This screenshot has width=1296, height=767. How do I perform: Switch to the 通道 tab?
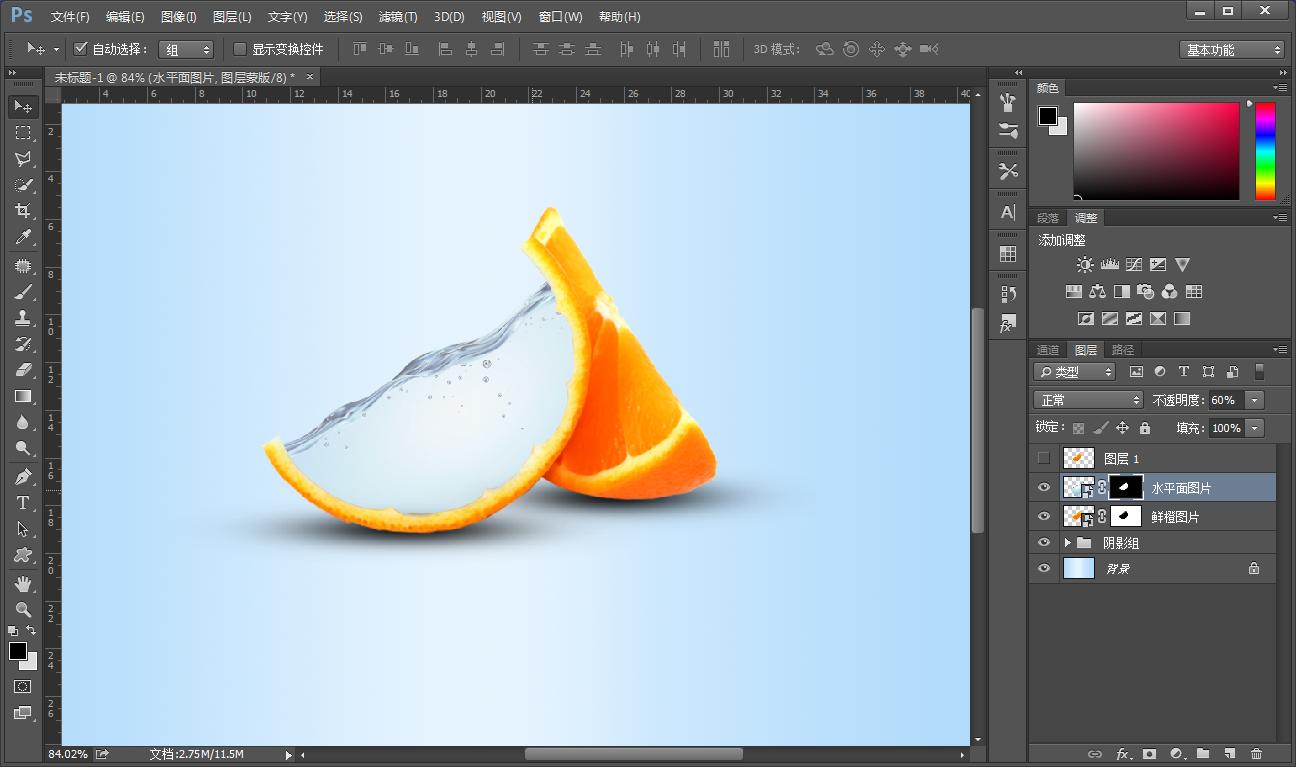[x=1047, y=350]
